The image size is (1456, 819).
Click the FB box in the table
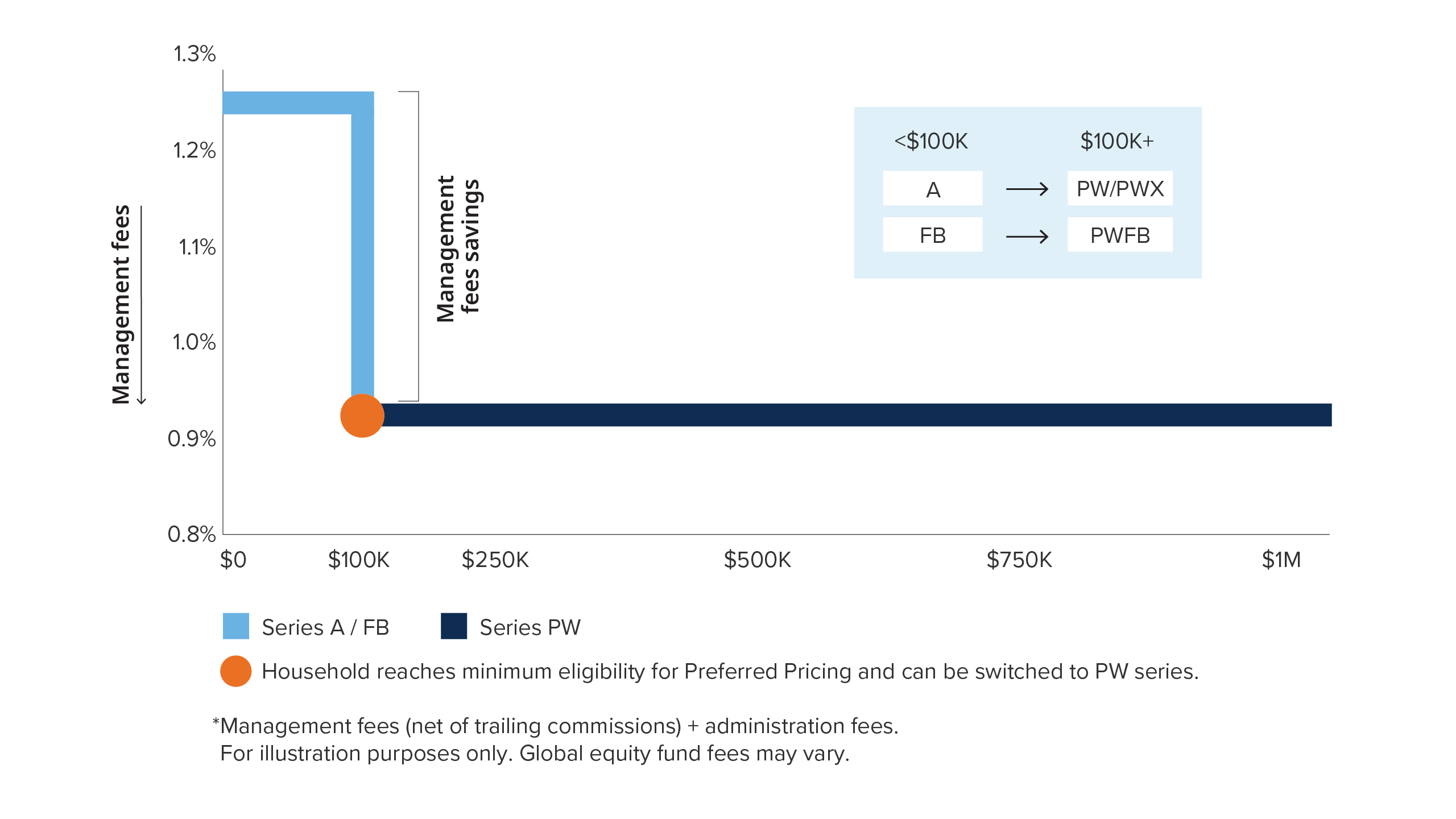(x=932, y=235)
